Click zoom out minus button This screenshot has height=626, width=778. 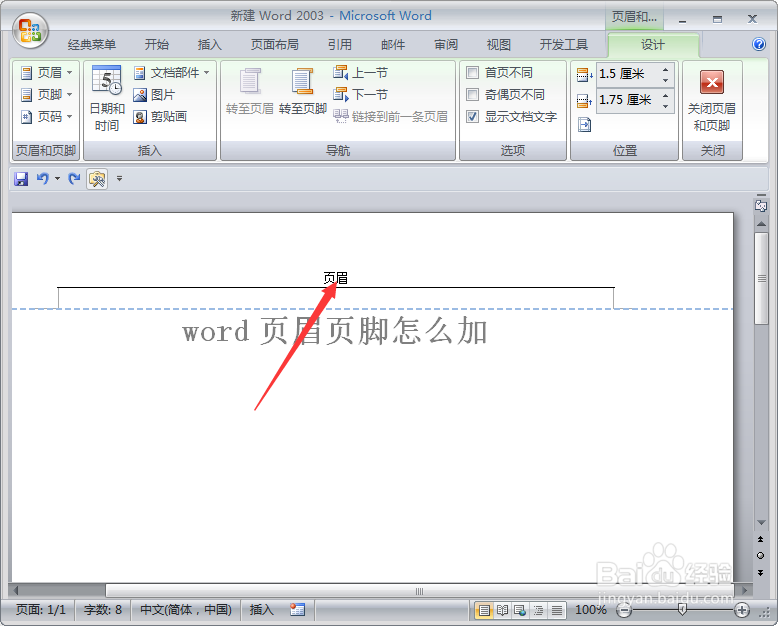coord(624,610)
